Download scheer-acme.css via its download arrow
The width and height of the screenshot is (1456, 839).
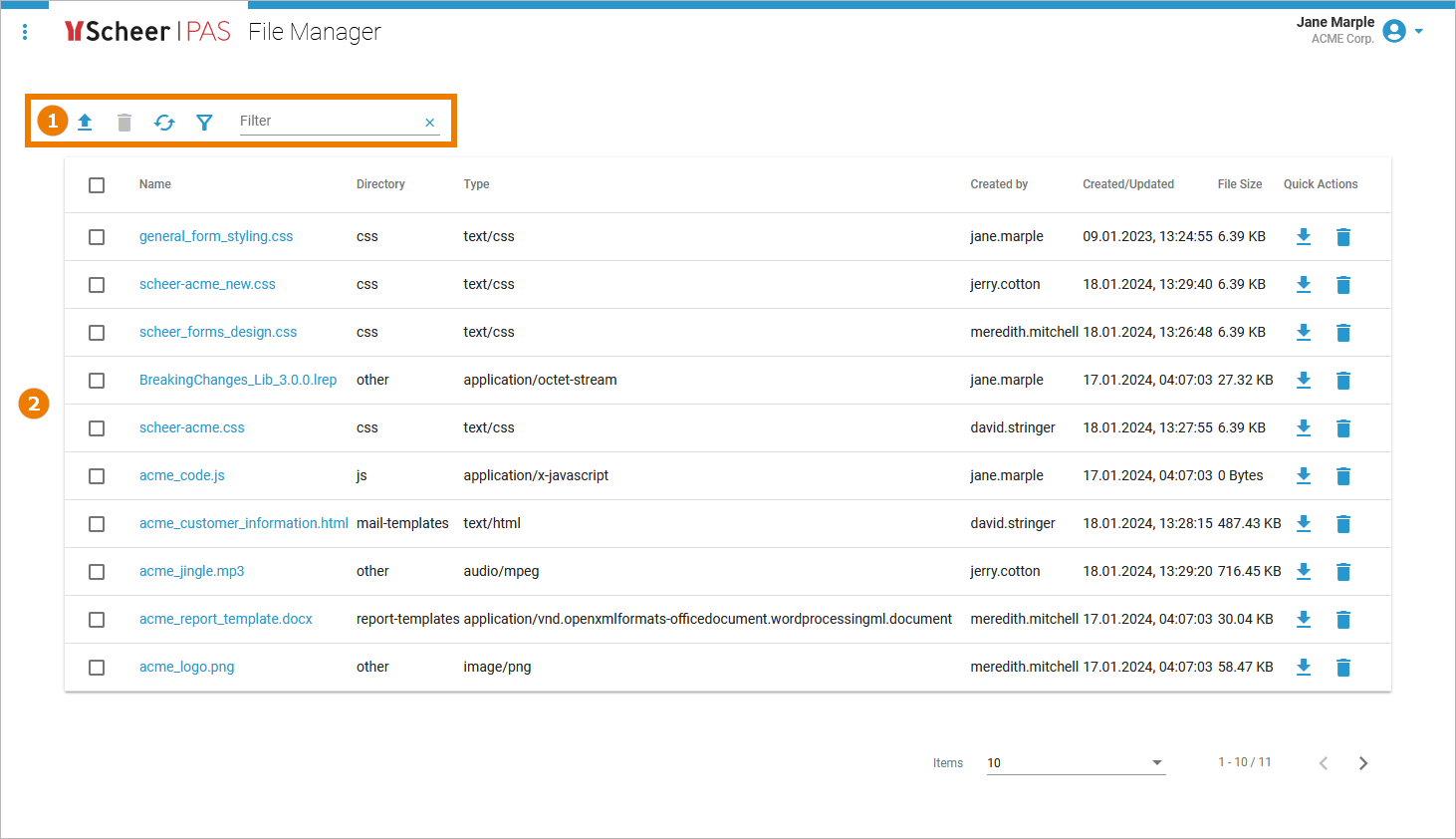(1304, 427)
